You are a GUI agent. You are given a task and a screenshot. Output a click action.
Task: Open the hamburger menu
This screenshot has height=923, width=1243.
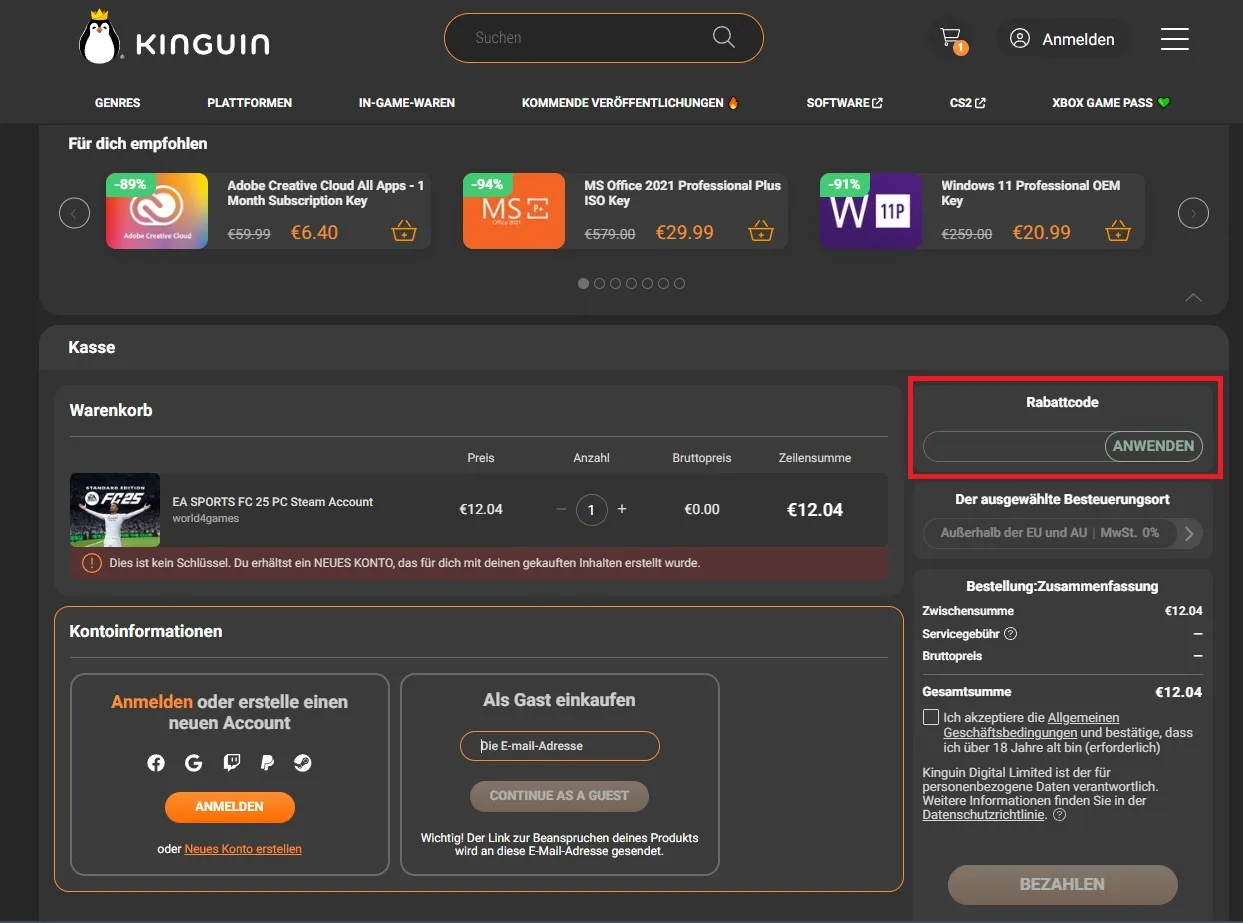[1175, 38]
